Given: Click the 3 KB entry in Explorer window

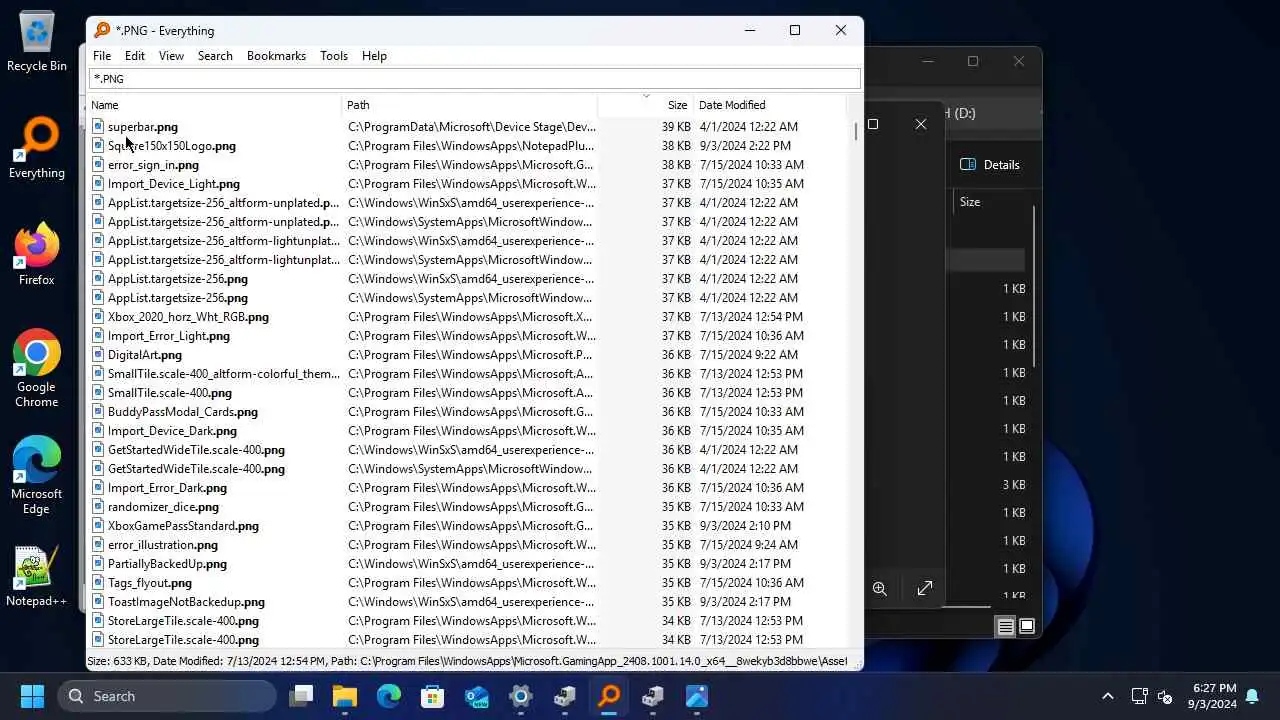Looking at the screenshot, I should (x=1014, y=485).
